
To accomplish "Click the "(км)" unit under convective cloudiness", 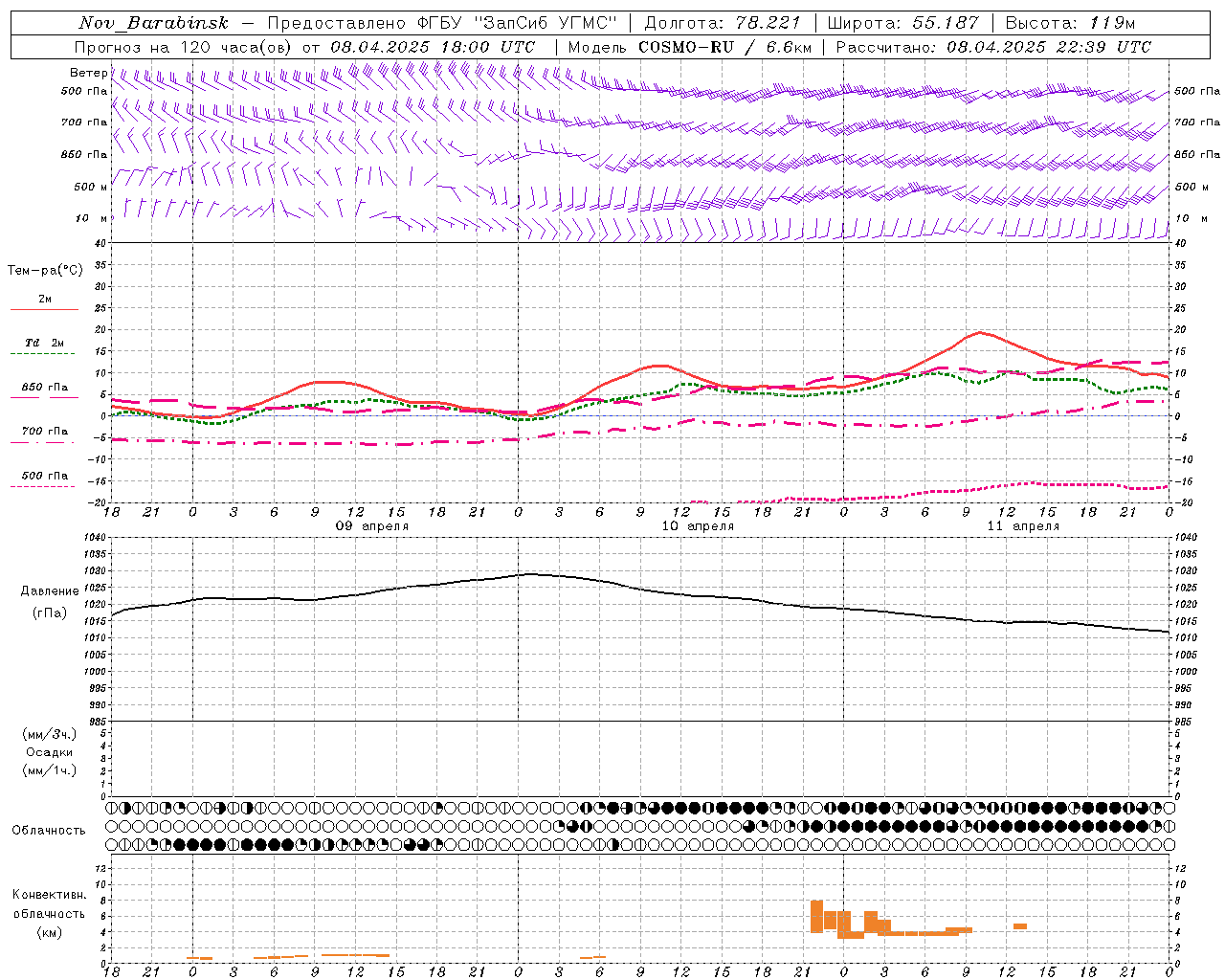I will pyautogui.click(x=50, y=932).
